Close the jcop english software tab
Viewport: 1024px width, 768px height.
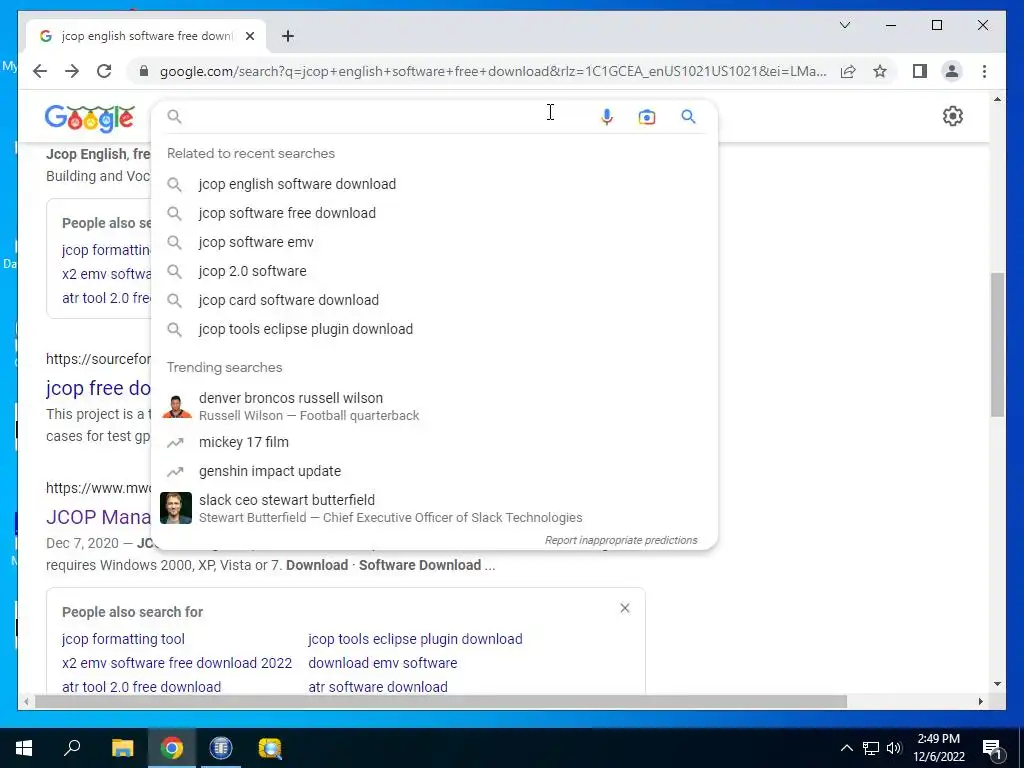[249, 36]
